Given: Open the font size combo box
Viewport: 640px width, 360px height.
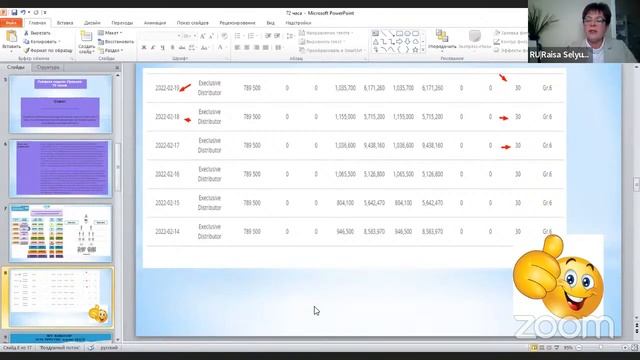Looking at the screenshot, I should pos(189,36).
